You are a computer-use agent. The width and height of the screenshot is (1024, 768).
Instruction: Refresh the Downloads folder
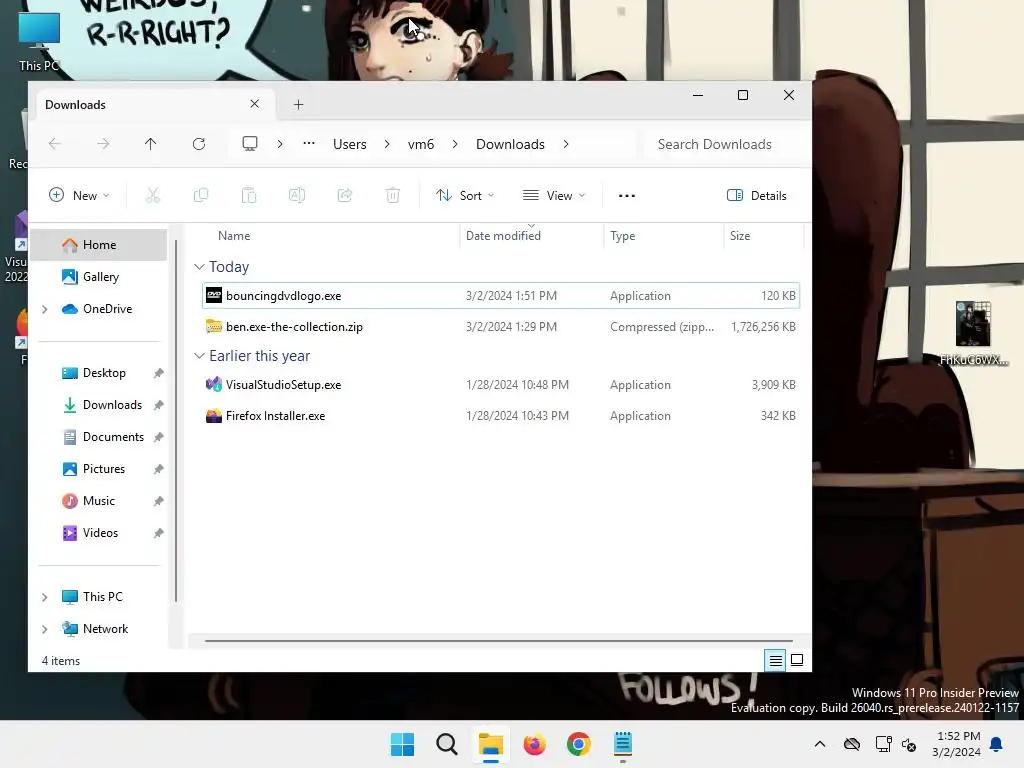coord(199,144)
